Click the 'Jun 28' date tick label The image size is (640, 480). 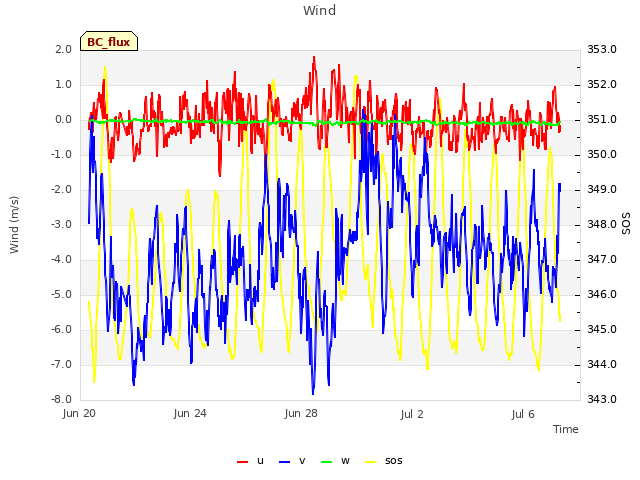[301, 414]
